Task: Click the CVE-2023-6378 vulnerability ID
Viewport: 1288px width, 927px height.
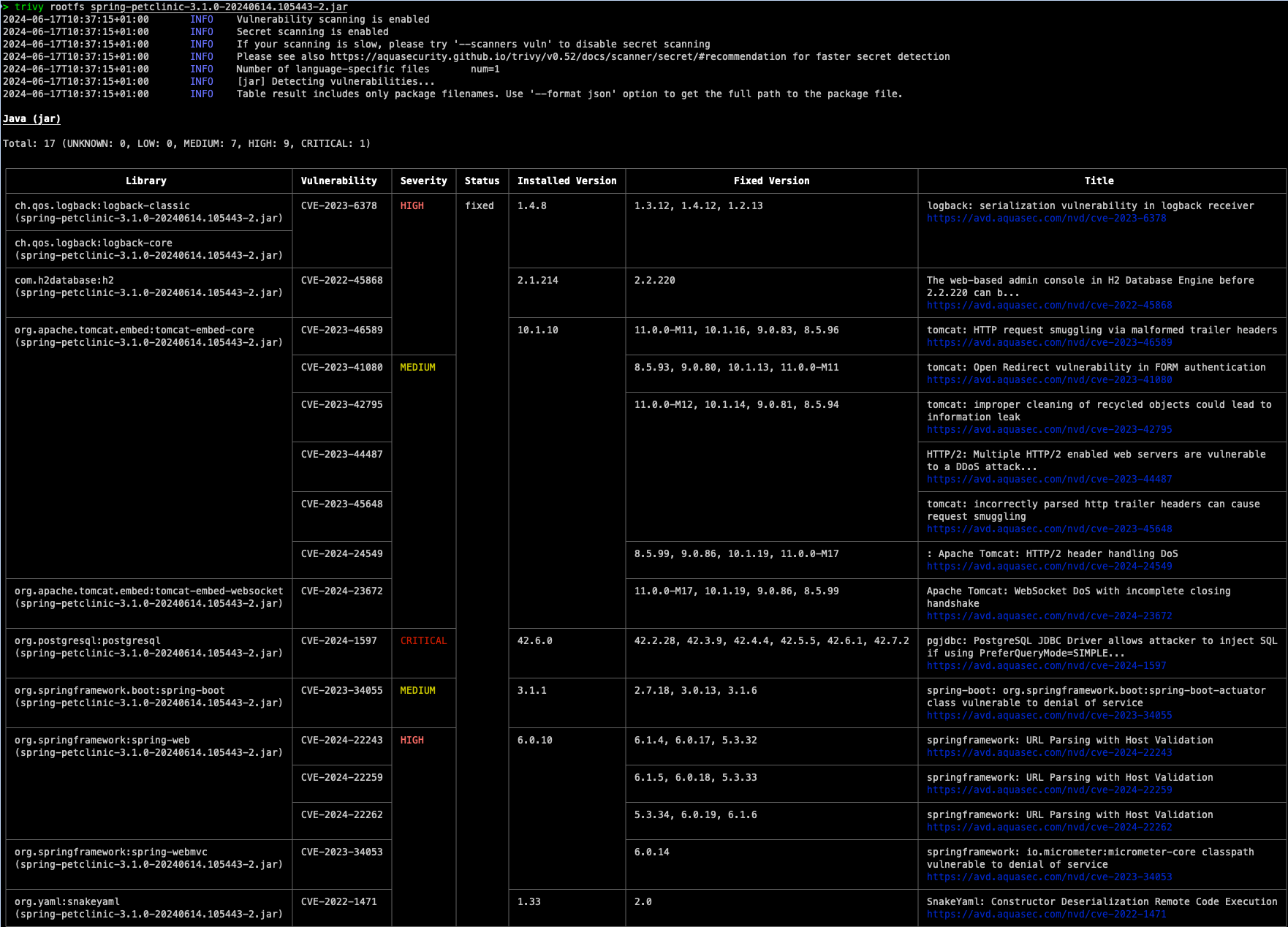Action: tap(339, 206)
